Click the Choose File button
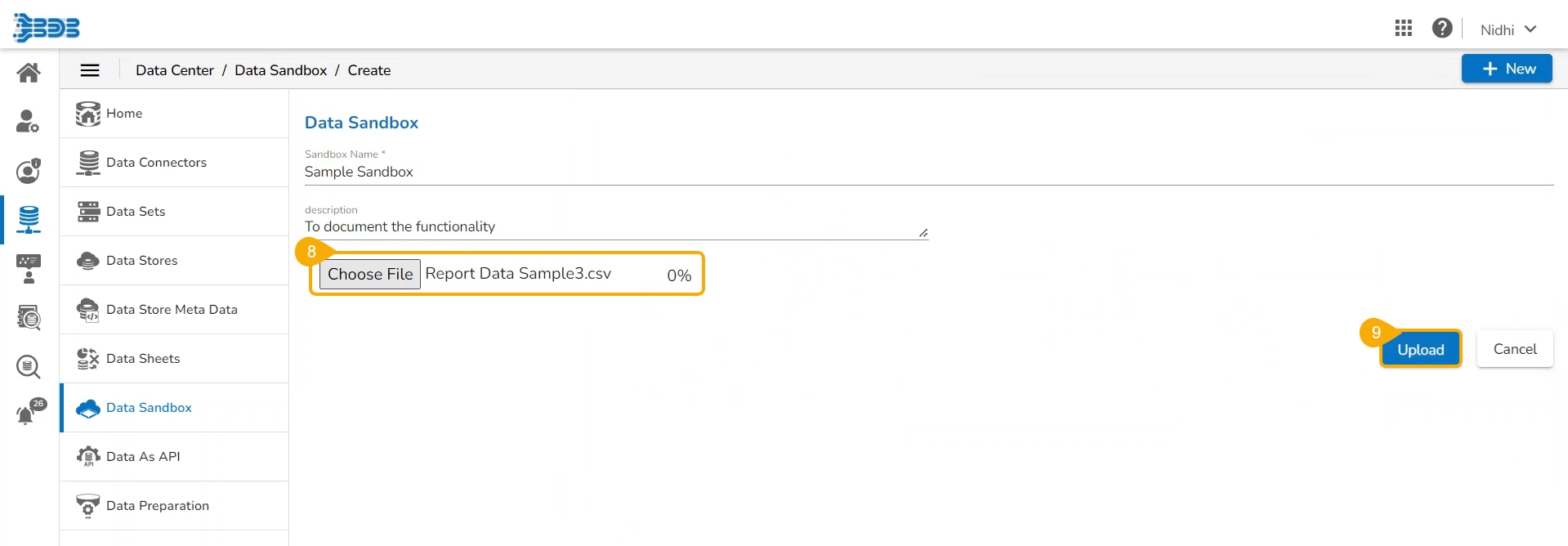Image resolution: width=1568 pixels, height=546 pixels. click(x=370, y=275)
